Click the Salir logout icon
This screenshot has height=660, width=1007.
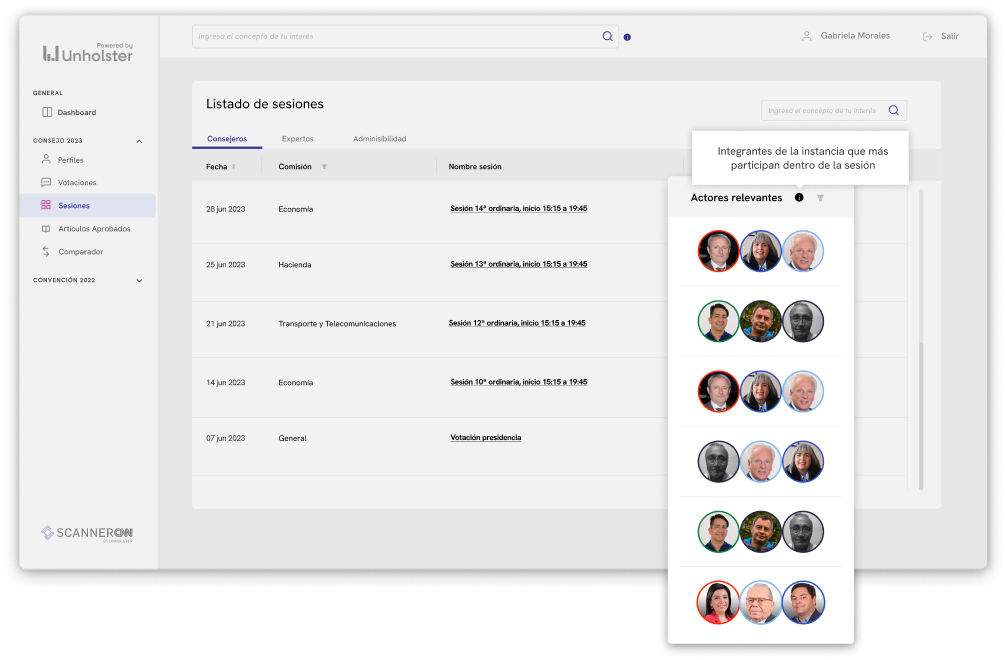tap(927, 36)
